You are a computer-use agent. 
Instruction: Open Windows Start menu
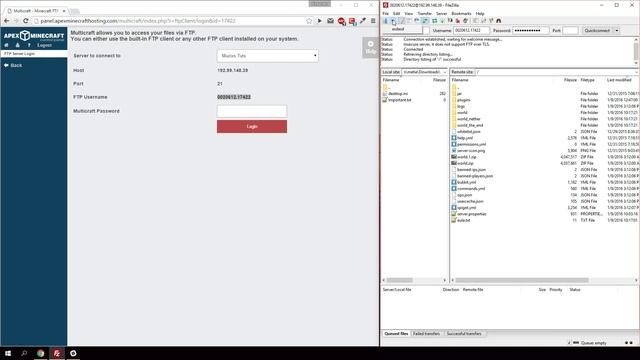(8, 353)
